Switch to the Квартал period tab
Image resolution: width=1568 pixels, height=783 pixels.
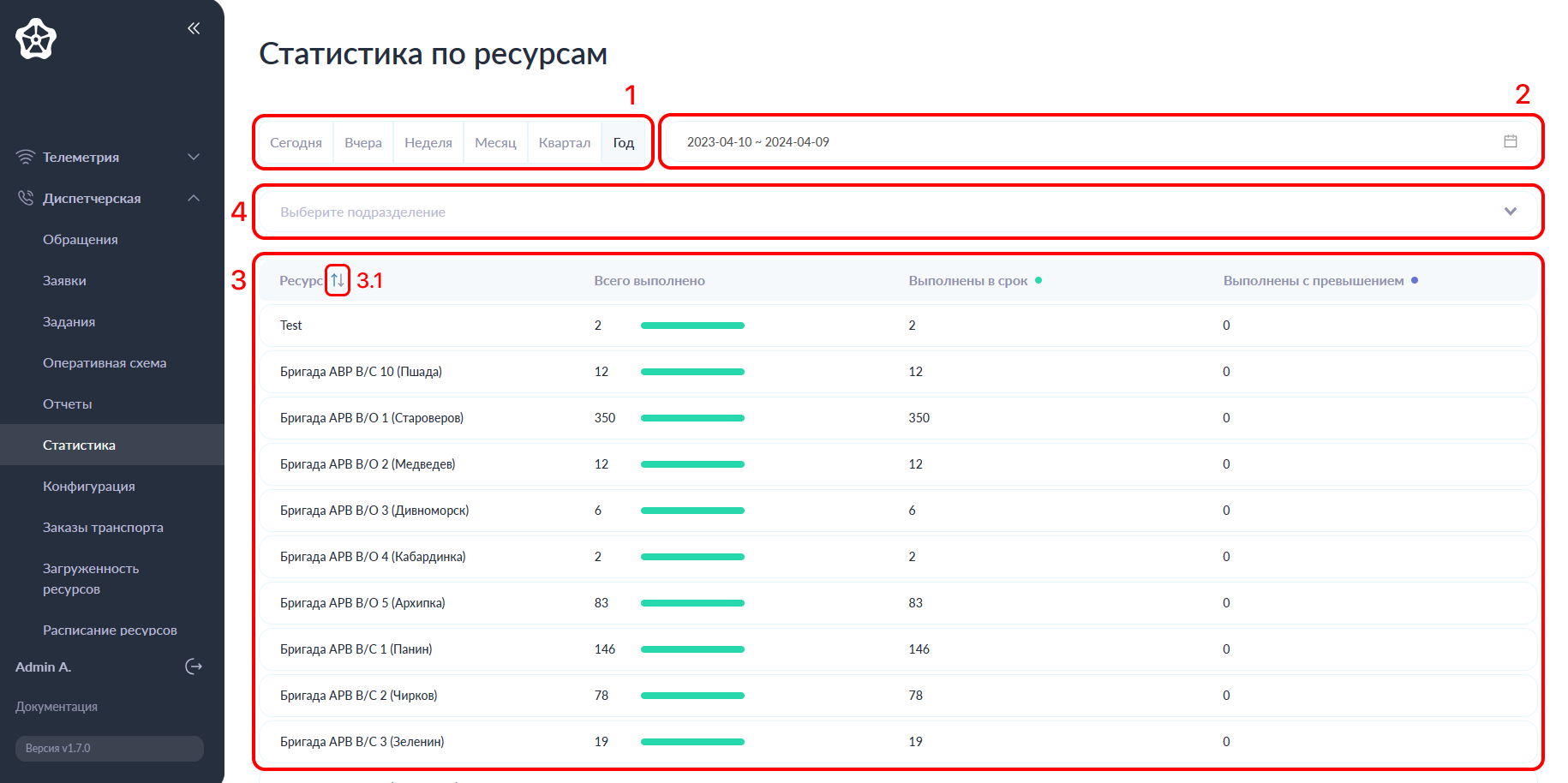coord(564,142)
